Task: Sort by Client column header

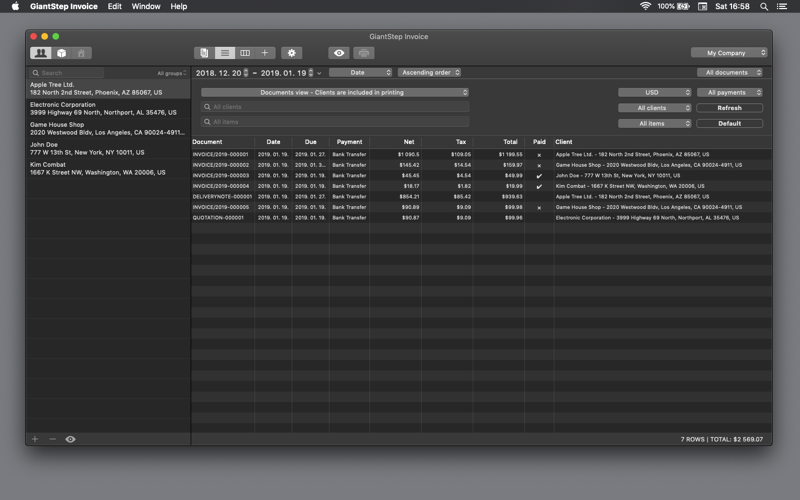Action: point(662,142)
